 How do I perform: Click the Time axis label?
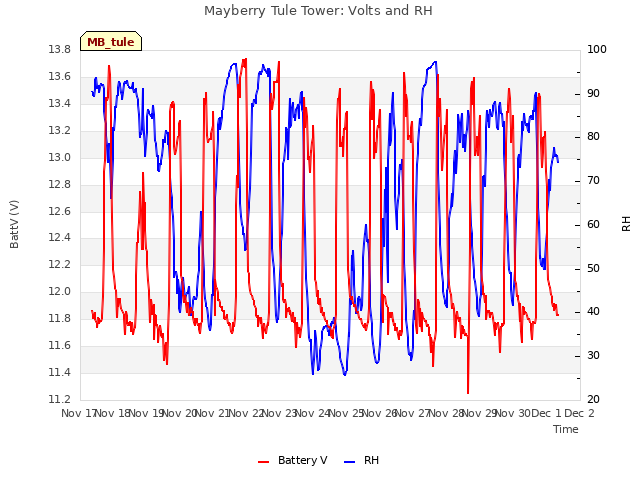pyautogui.click(x=566, y=429)
